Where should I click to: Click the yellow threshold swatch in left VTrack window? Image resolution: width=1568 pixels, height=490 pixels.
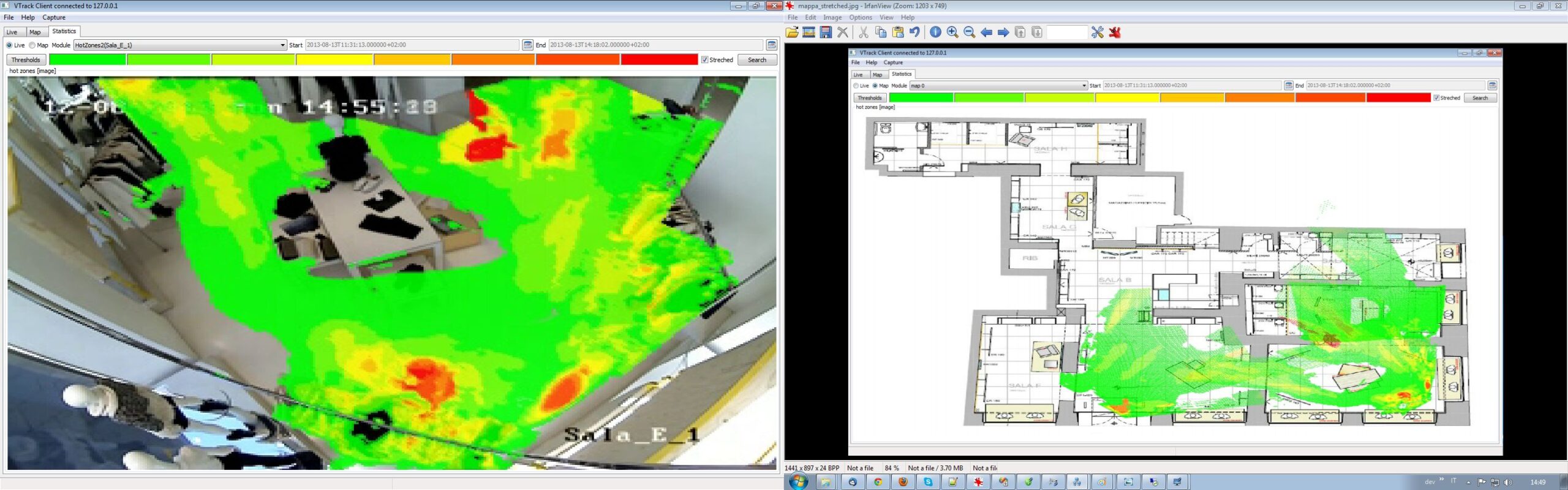[334, 60]
